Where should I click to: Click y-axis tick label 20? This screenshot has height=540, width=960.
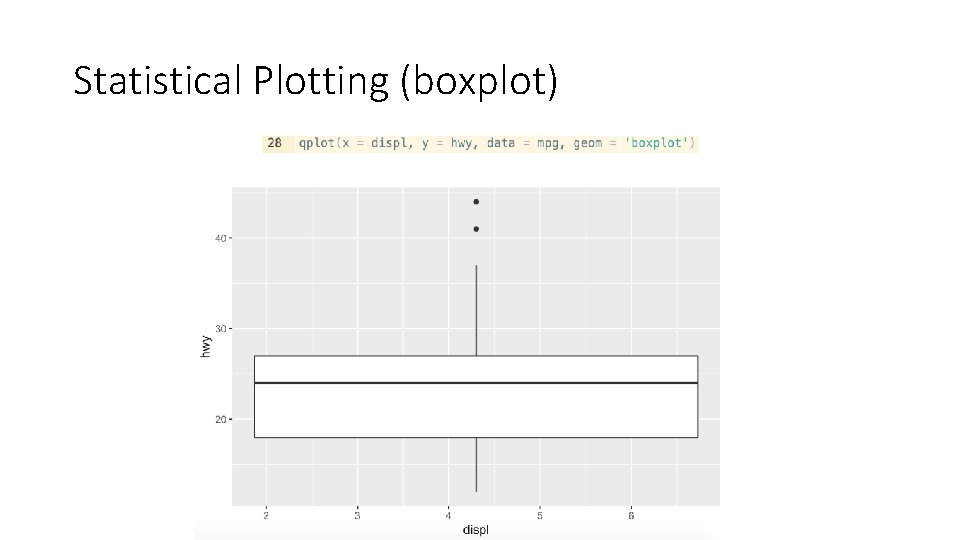[219, 419]
